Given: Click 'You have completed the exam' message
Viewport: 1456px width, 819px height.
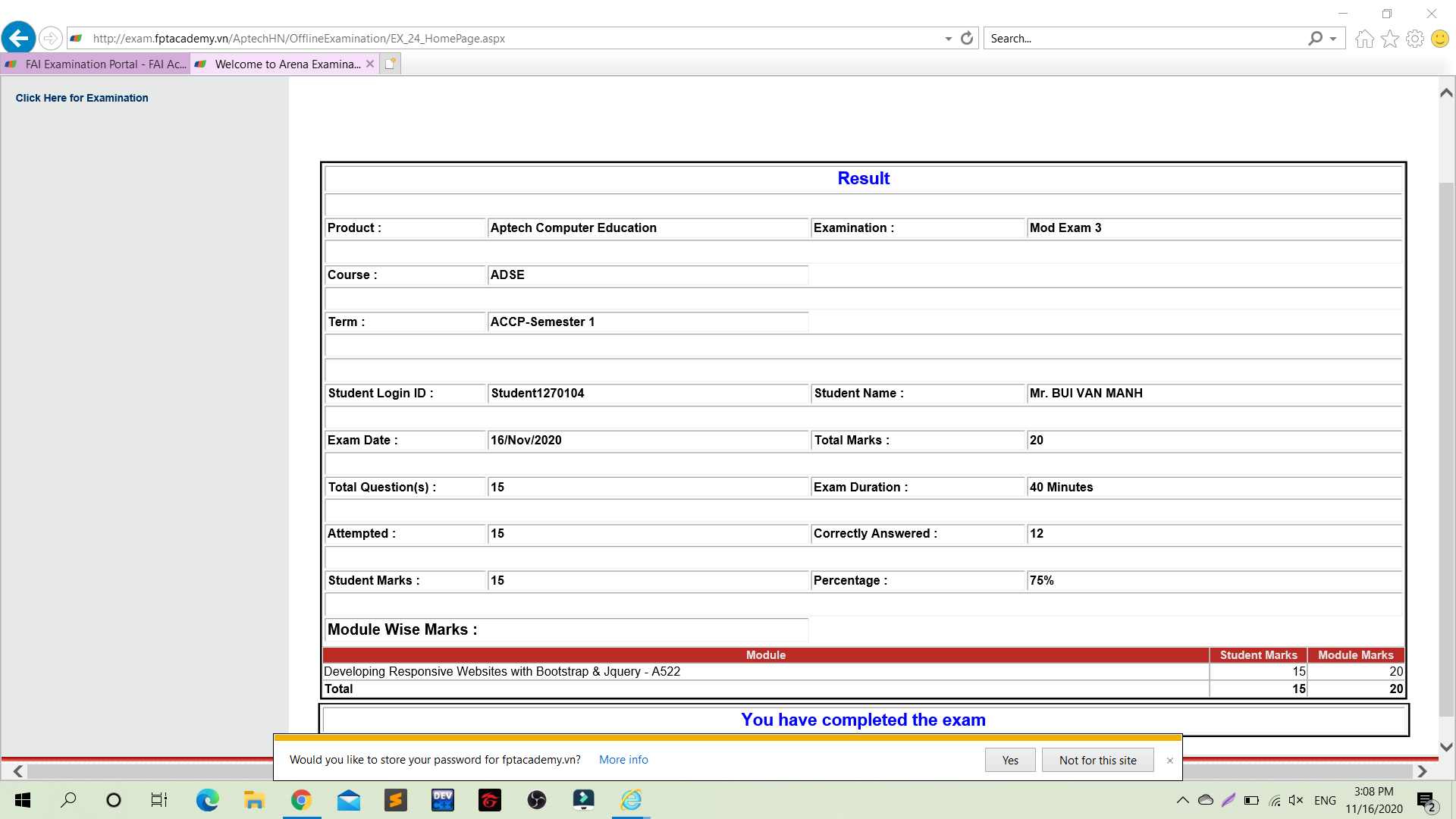Looking at the screenshot, I should 863,720.
